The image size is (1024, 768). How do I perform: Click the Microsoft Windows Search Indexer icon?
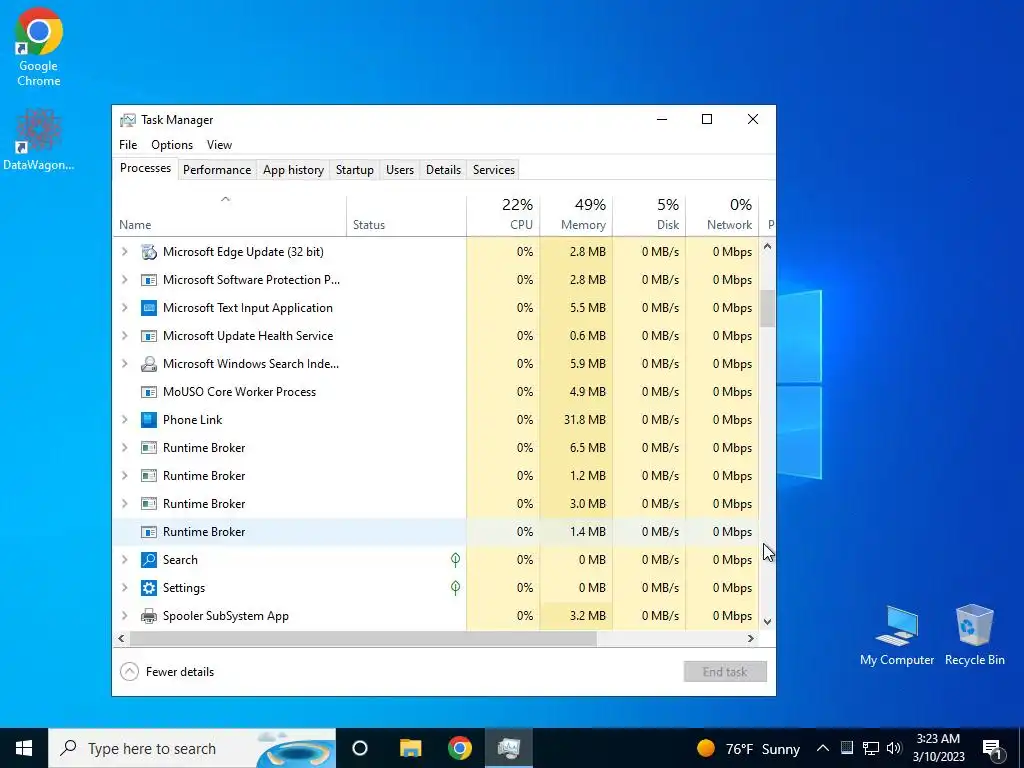pyautogui.click(x=149, y=364)
